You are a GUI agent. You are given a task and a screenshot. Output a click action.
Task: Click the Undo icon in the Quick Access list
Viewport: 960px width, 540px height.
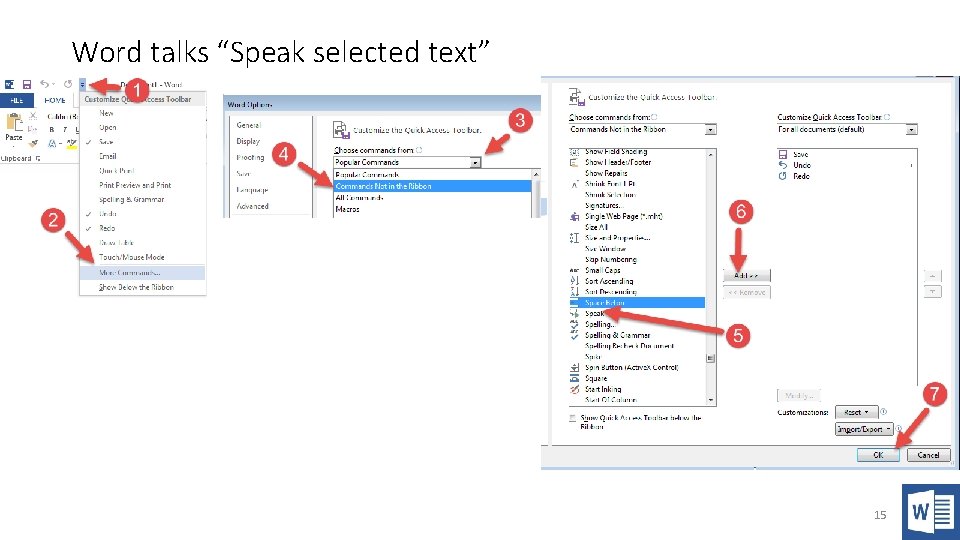pos(782,165)
